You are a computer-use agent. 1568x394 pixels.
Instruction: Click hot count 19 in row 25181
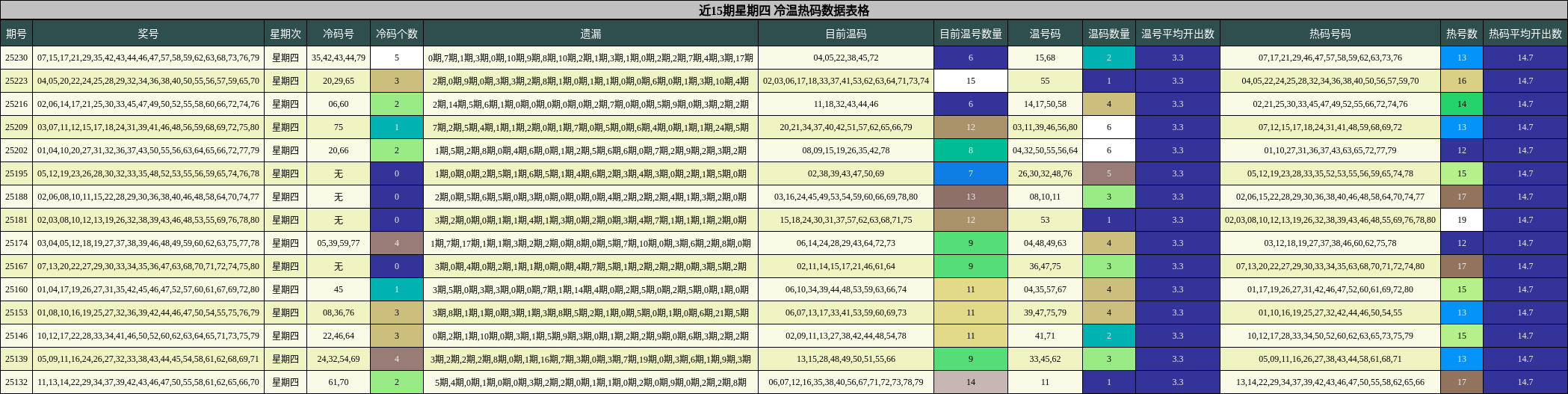coord(1462,220)
